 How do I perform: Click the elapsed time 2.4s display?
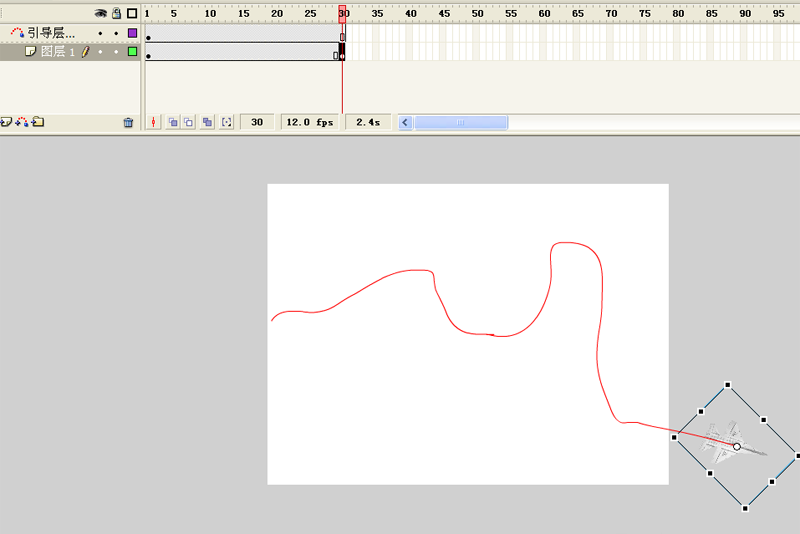click(x=368, y=122)
